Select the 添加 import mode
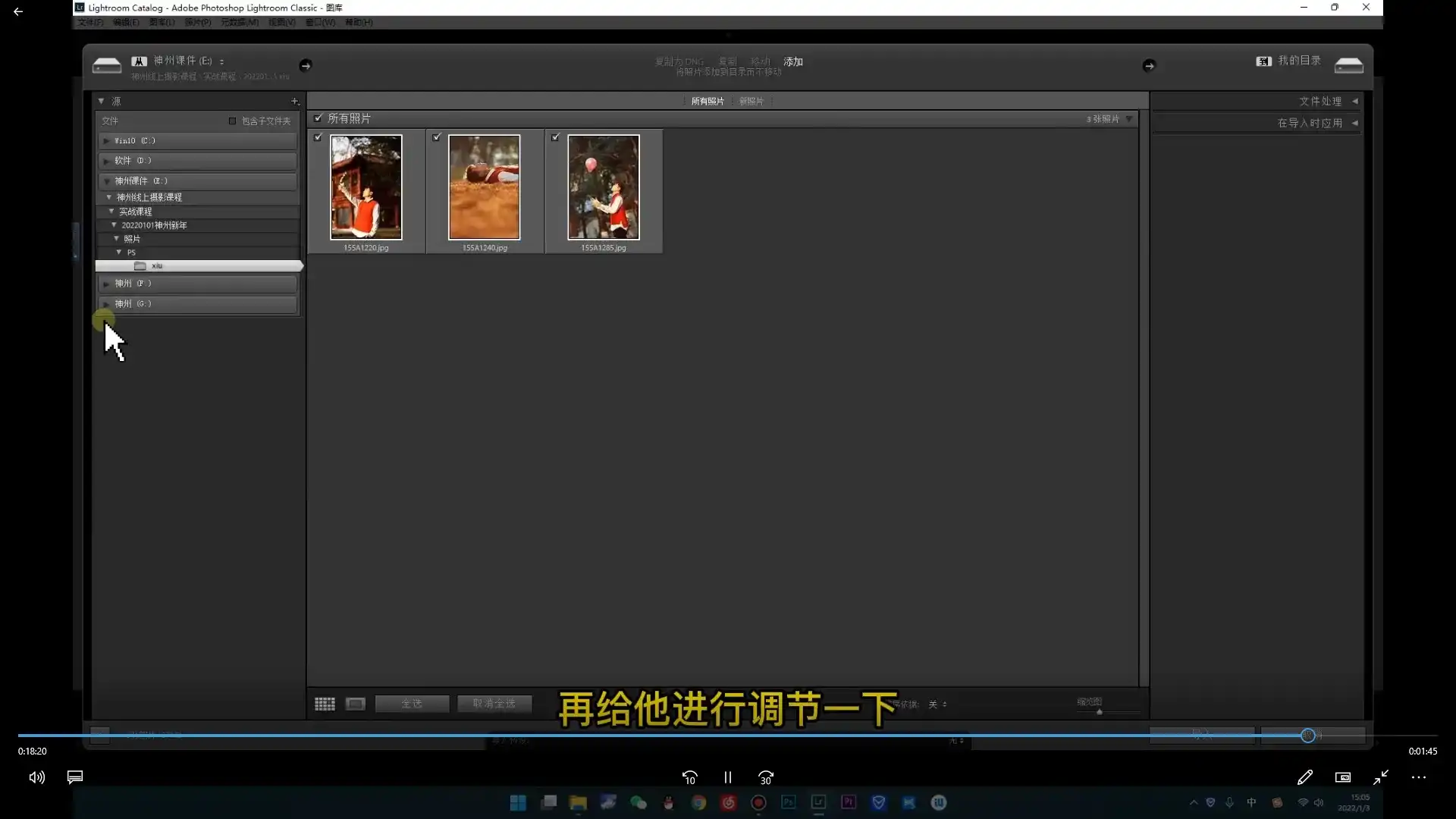Viewport: 1456px width, 819px height. tap(793, 61)
